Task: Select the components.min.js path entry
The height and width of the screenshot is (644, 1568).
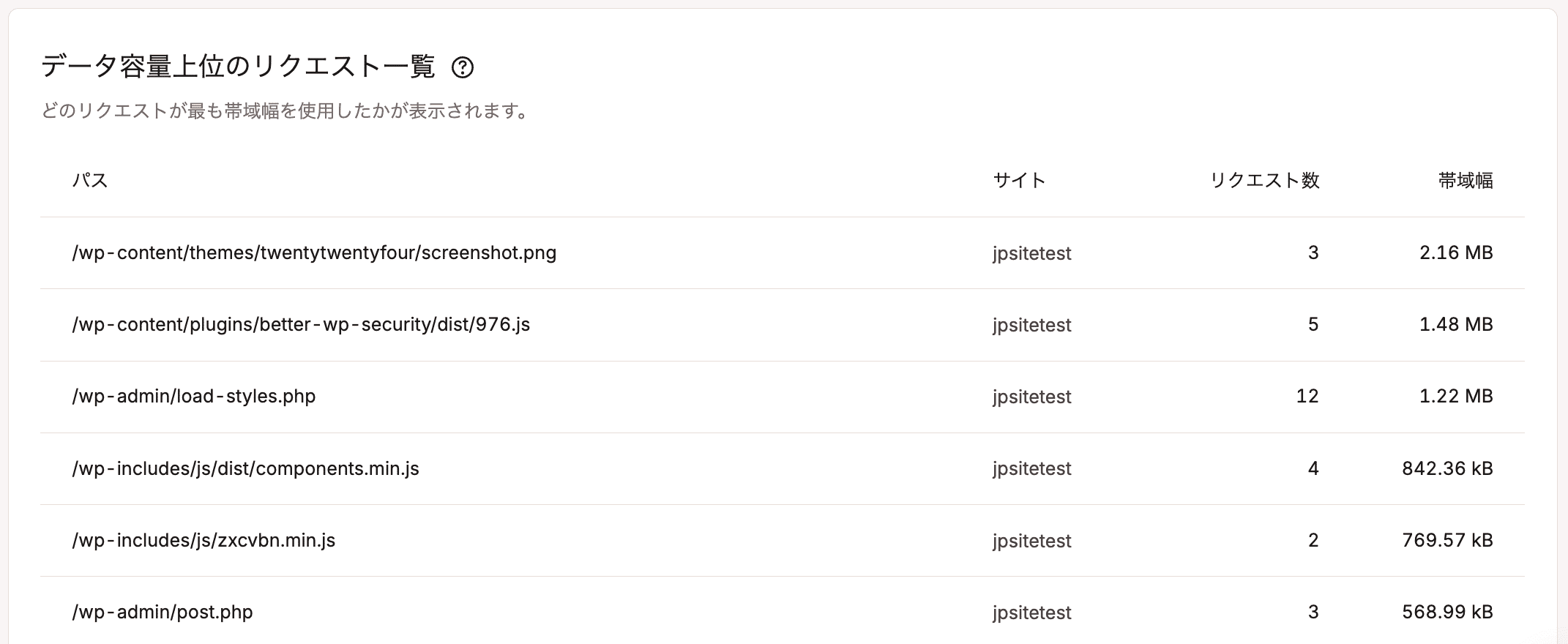Action: click(245, 468)
